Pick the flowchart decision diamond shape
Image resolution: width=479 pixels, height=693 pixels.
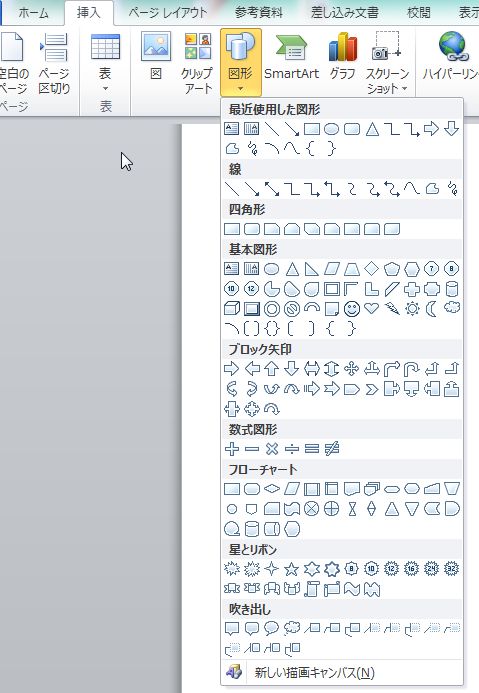(x=272, y=489)
